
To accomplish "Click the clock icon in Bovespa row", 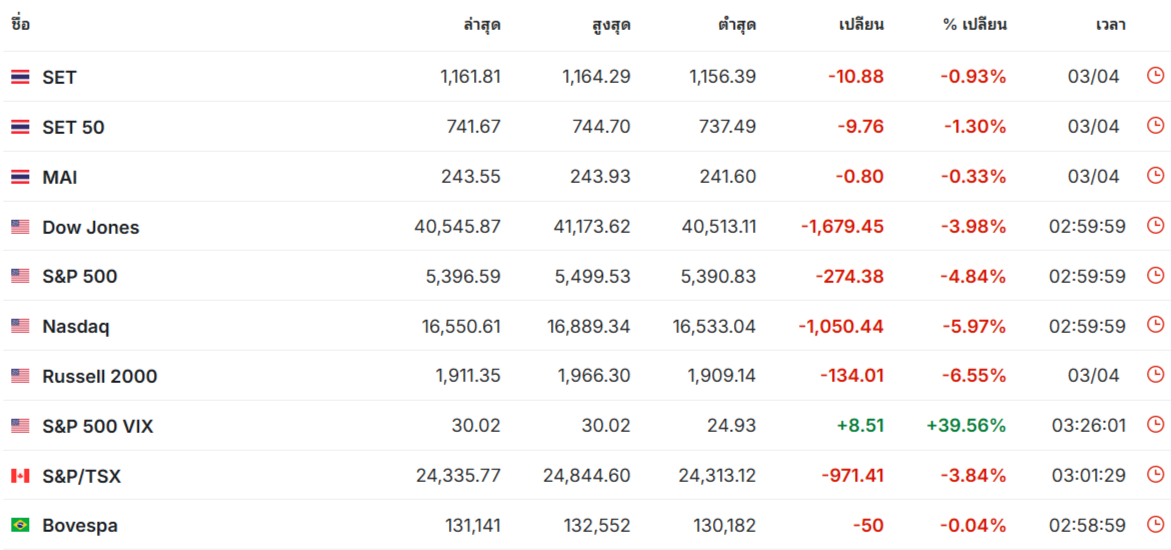I will [x=1155, y=525].
